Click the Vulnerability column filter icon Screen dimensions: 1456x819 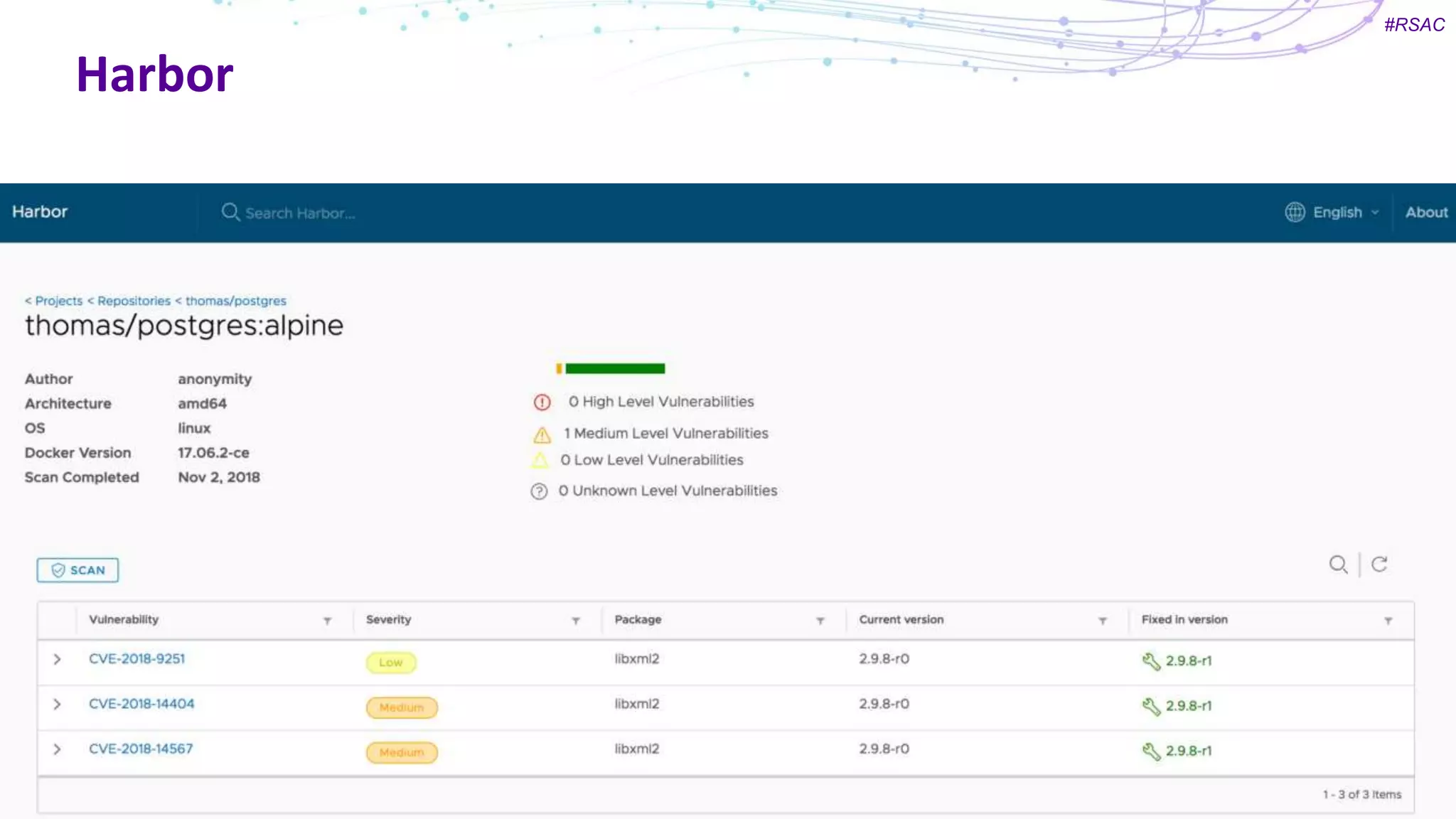click(327, 621)
